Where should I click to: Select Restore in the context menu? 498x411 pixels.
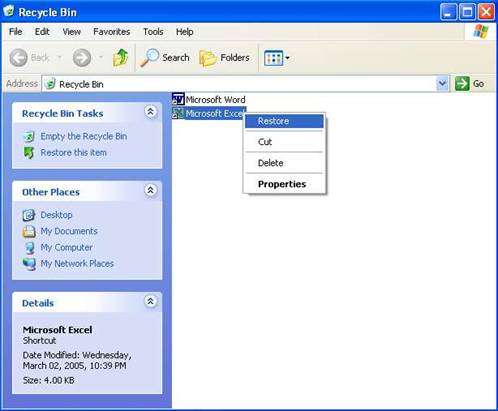click(284, 121)
